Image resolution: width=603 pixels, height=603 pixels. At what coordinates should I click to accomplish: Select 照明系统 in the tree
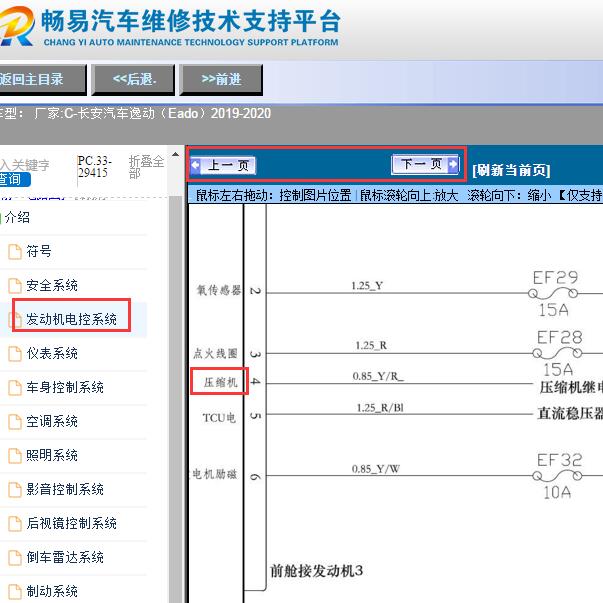coord(52,455)
